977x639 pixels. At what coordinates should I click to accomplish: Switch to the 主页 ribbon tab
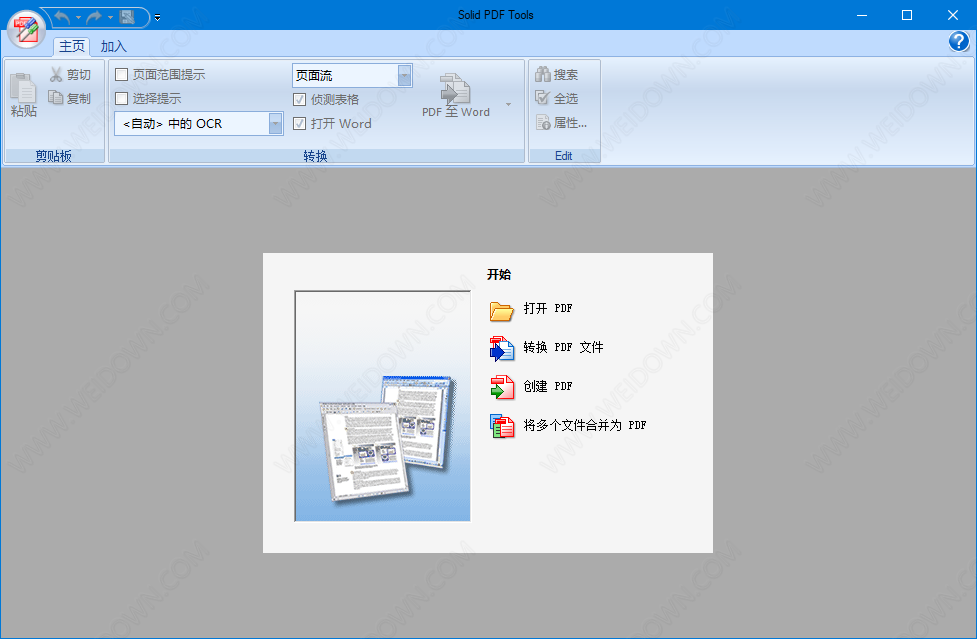pyautogui.click(x=72, y=46)
